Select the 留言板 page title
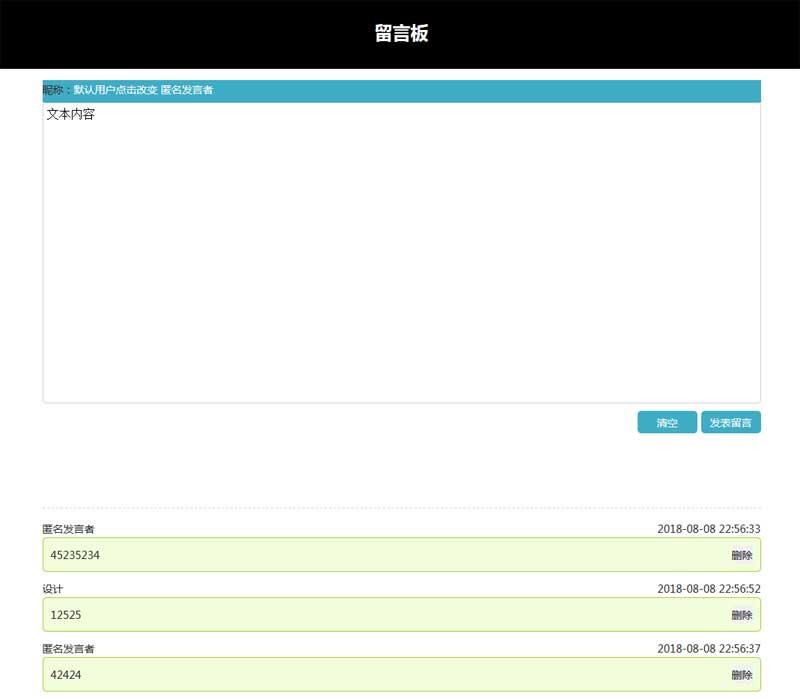Image resolution: width=800 pixels, height=699 pixels. pyautogui.click(x=402, y=33)
